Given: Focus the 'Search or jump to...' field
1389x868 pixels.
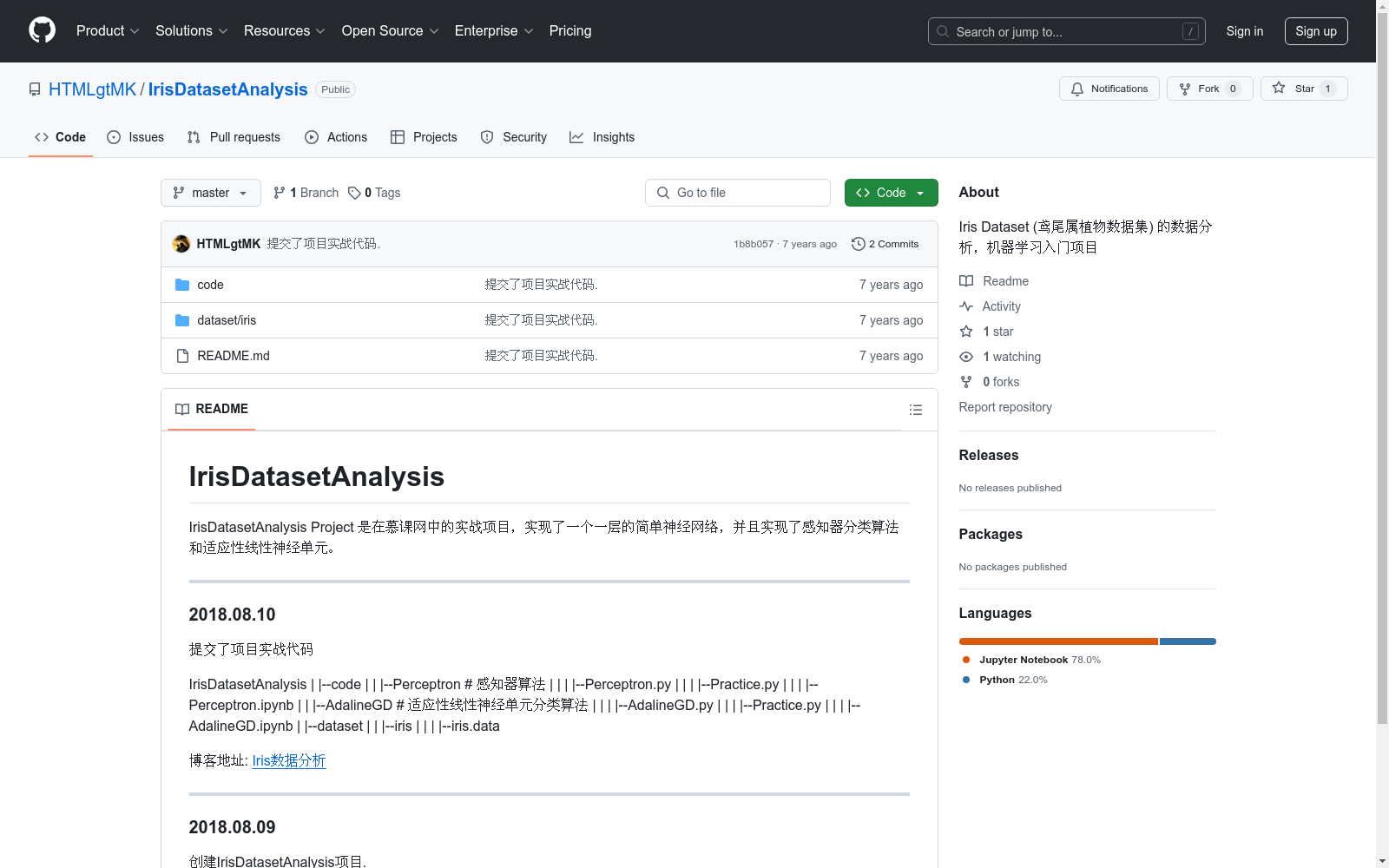Looking at the screenshot, I should click(1066, 31).
